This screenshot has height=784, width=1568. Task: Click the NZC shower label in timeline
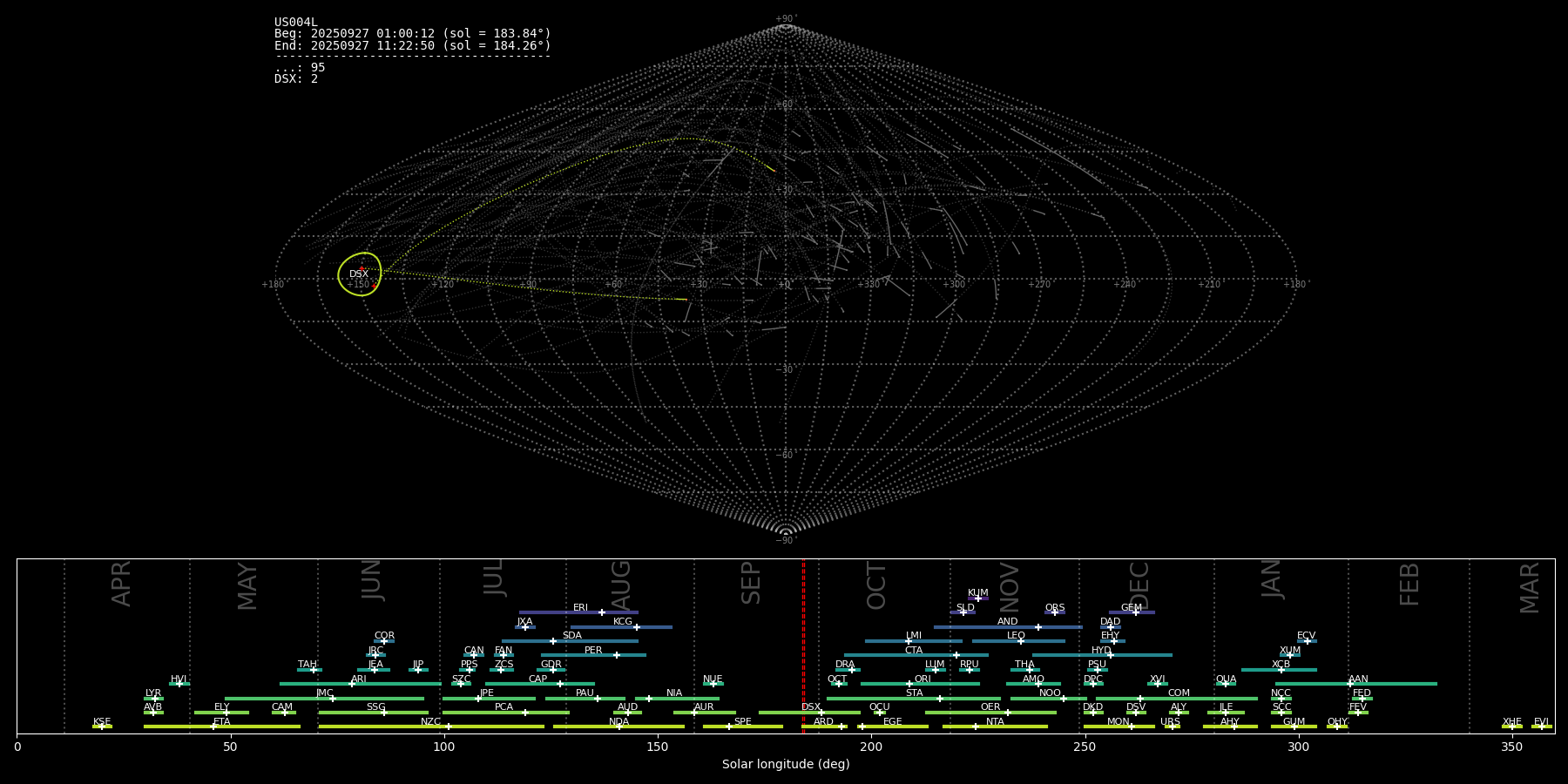point(431,722)
